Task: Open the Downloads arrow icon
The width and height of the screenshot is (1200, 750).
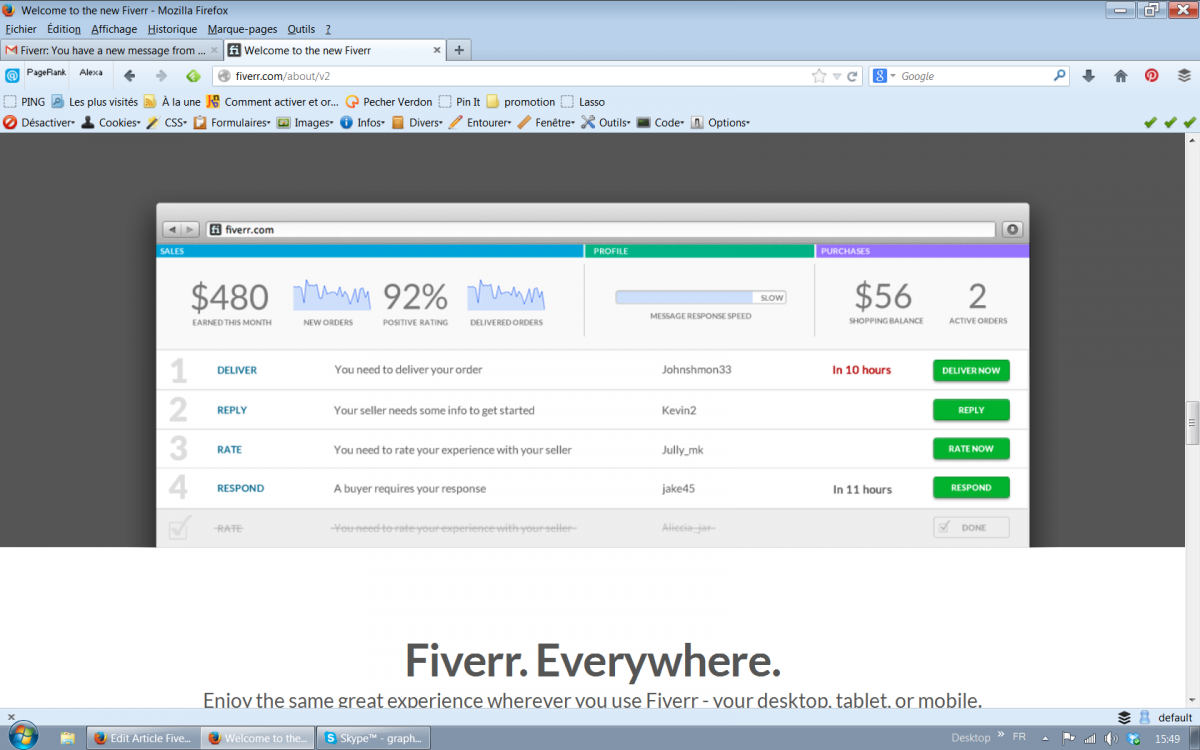Action: tap(1089, 76)
